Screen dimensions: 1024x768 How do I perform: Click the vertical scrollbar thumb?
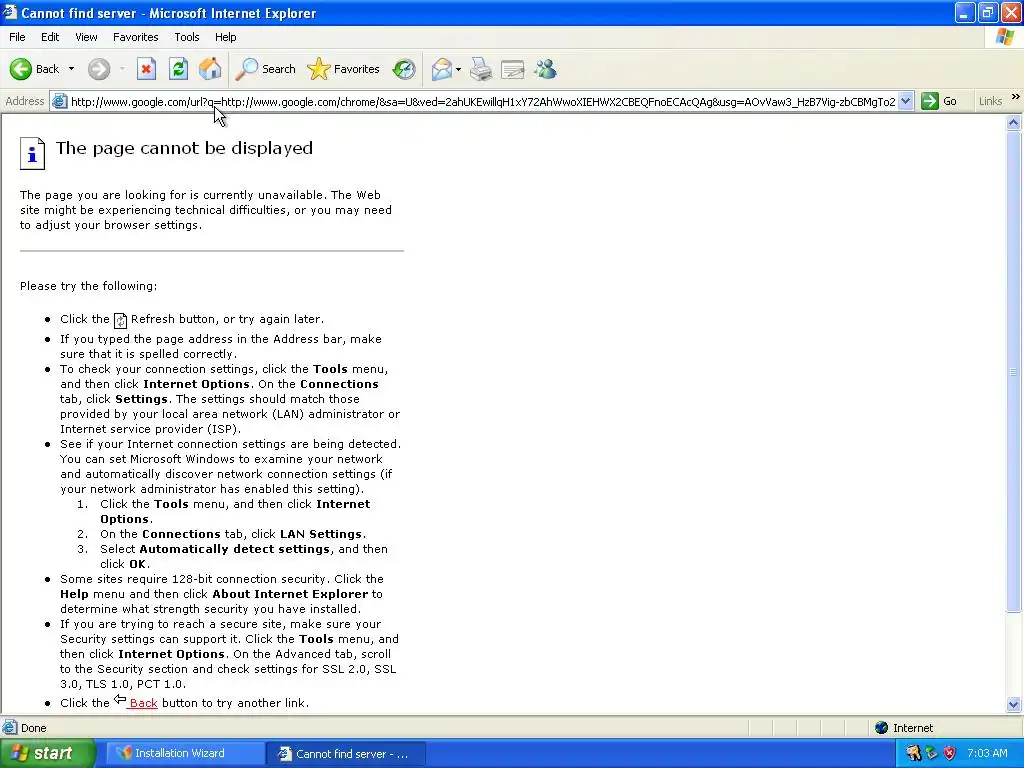coord(1014,371)
